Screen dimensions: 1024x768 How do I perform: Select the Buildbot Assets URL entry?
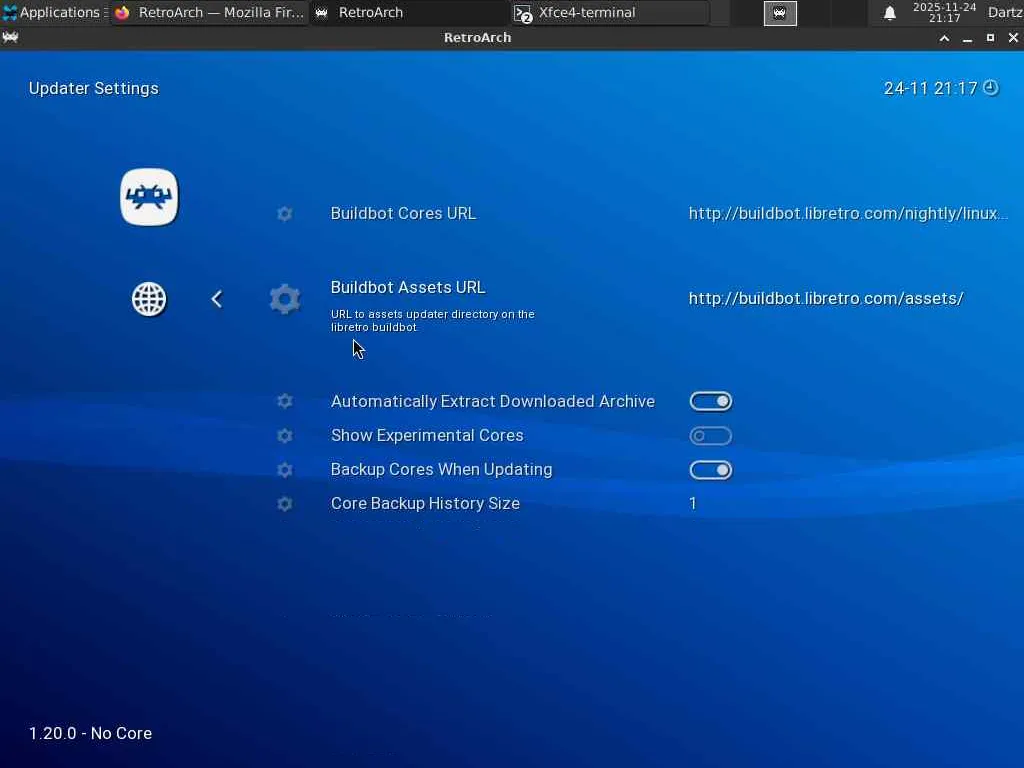pos(408,287)
